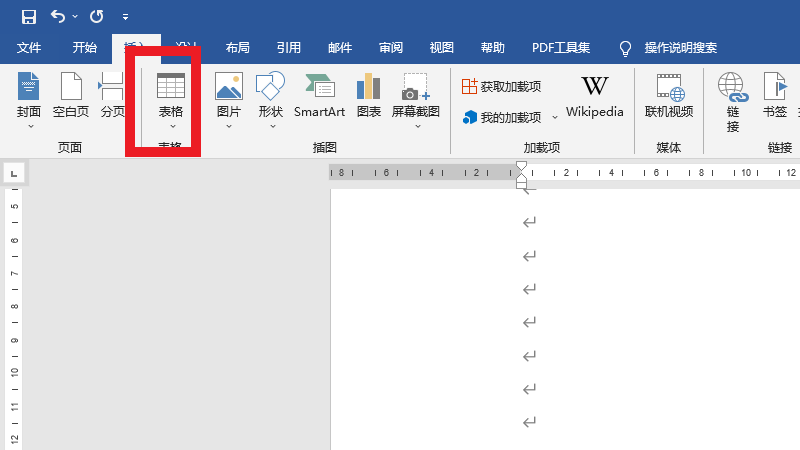This screenshot has height=450, width=800.
Task: Expand My Add-ins (我的加载项) dropdown arrow
Action: 555,118
